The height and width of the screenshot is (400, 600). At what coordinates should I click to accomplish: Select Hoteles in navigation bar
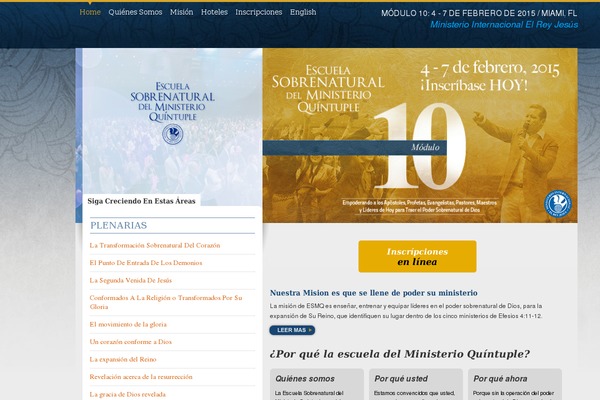pyautogui.click(x=214, y=12)
